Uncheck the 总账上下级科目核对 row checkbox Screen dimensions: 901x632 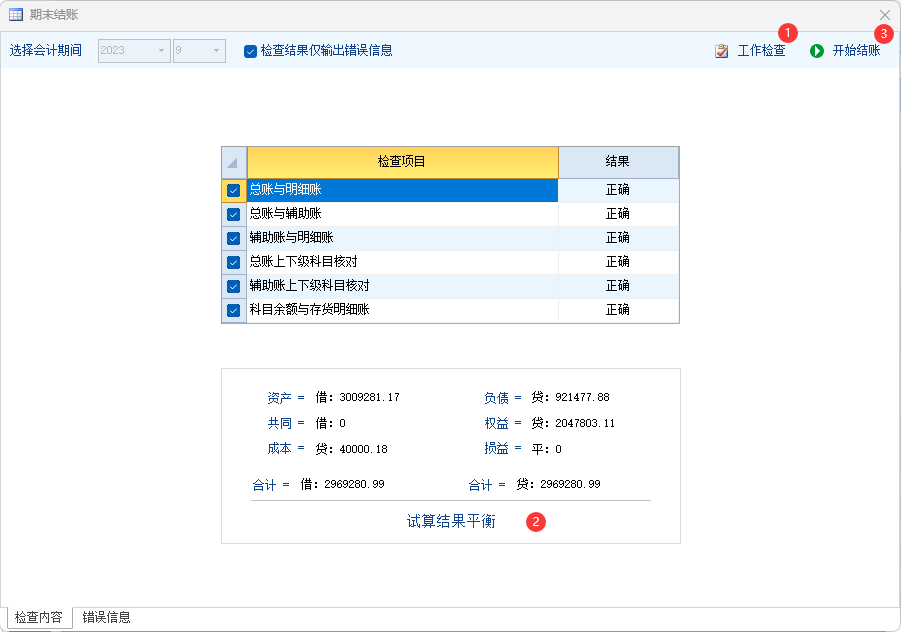(233, 263)
